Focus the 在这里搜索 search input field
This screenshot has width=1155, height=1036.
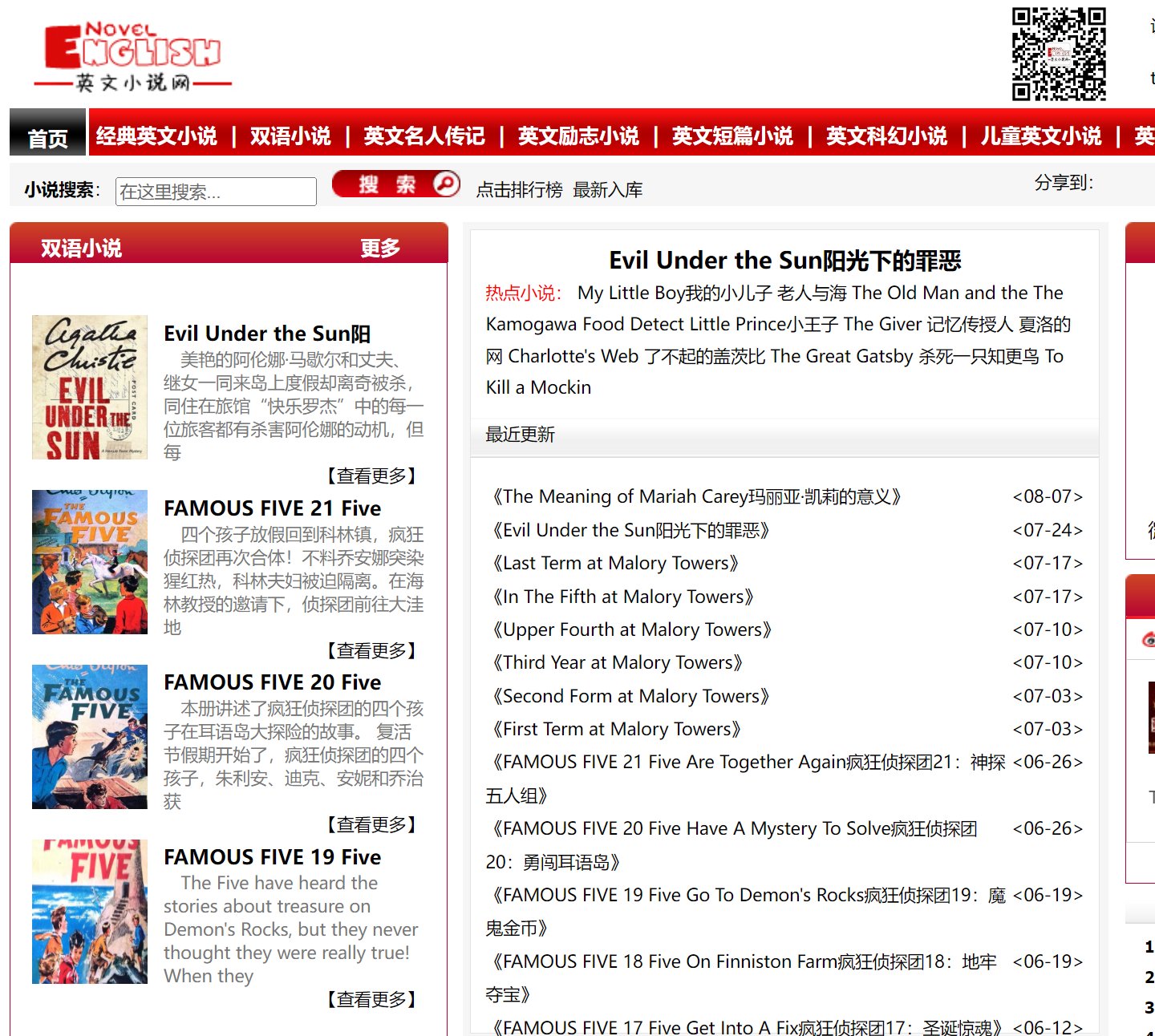[216, 192]
